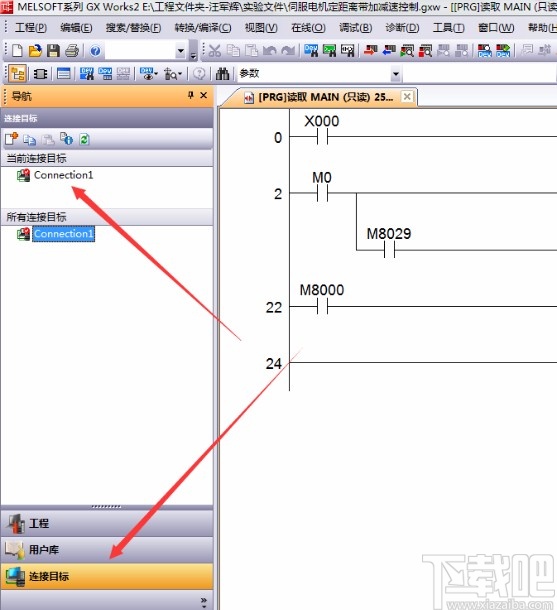Select highlighted Connection1 under 所有连接目标
The width and height of the screenshot is (557, 610).
[x=63, y=234]
